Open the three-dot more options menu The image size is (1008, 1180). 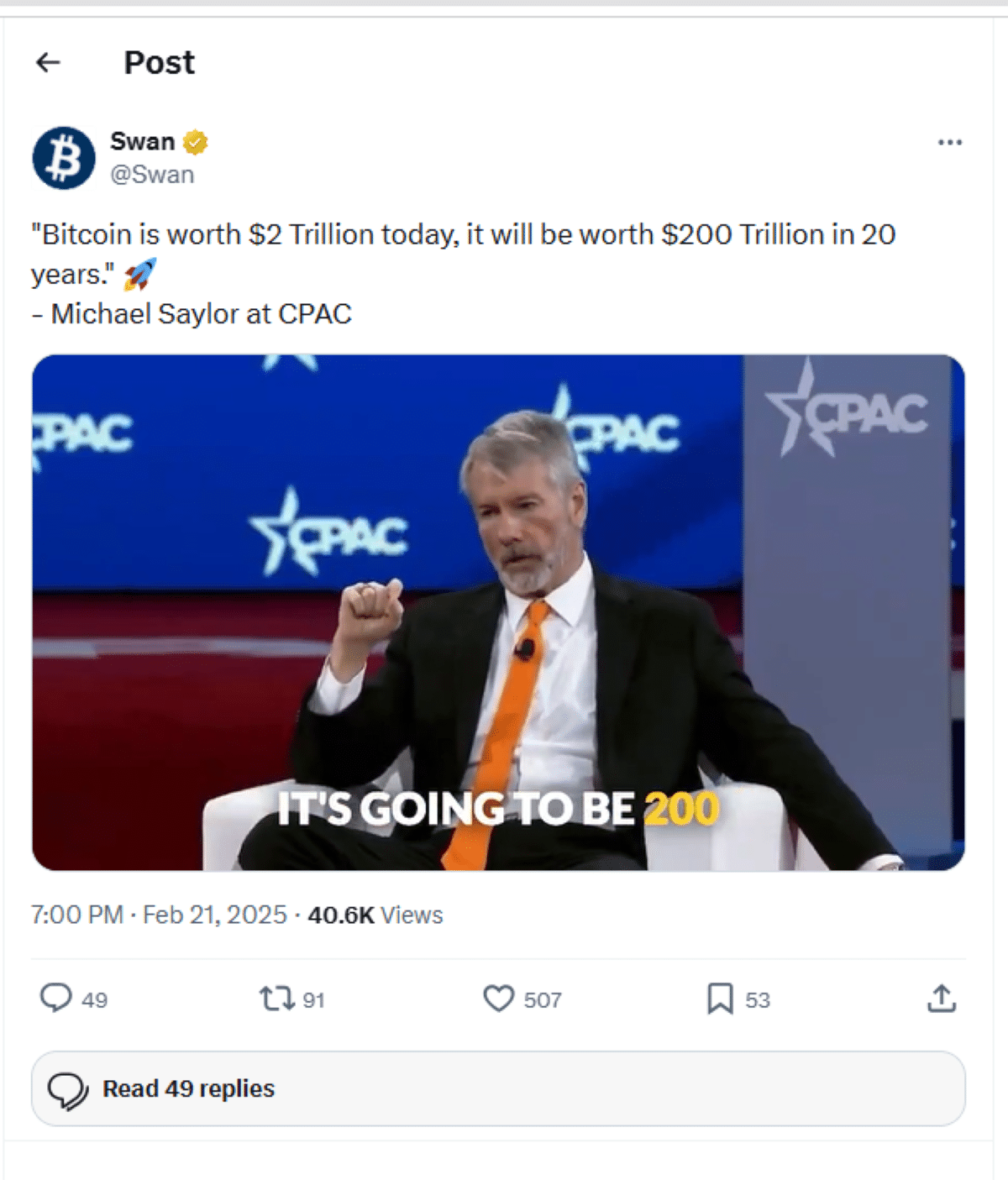(949, 142)
